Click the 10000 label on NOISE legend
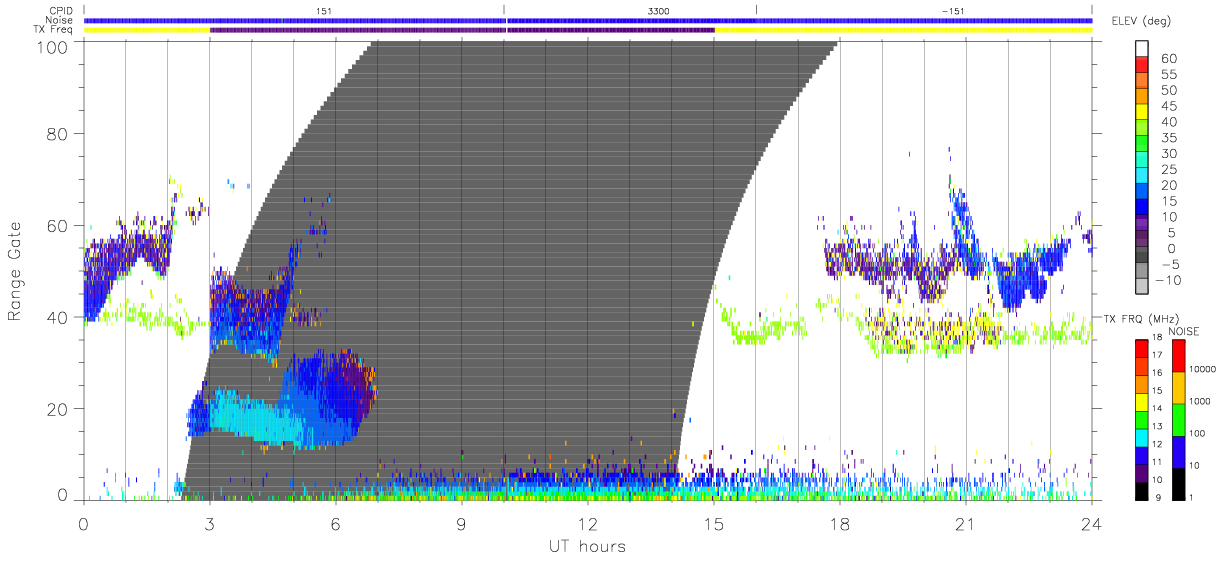Screen dimensions: 1228x567 tap(1204, 370)
